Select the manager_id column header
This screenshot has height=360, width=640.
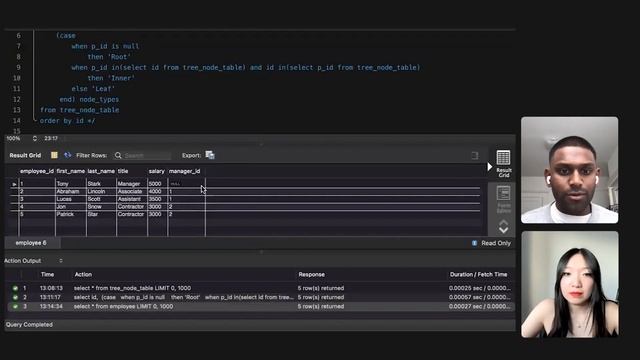184,171
